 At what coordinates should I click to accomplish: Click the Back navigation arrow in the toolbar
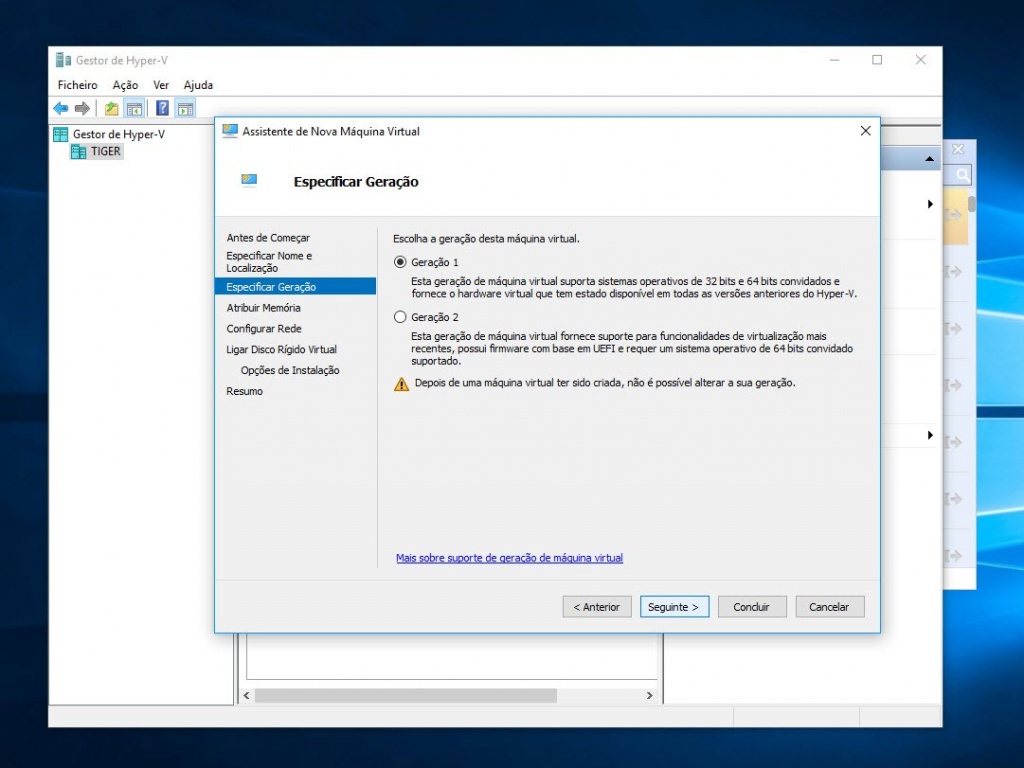[x=60, y=108]
